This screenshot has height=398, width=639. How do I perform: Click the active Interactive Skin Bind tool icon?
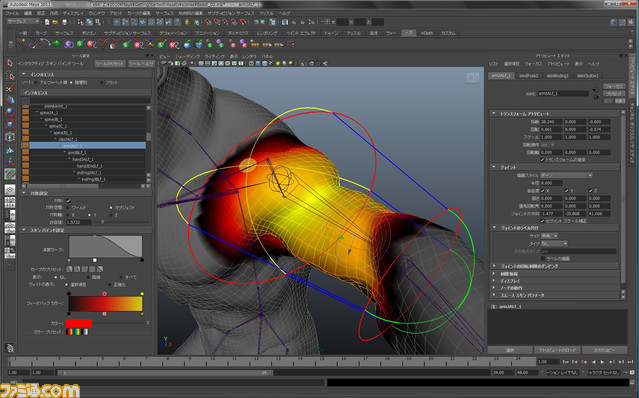pos(10,174)
